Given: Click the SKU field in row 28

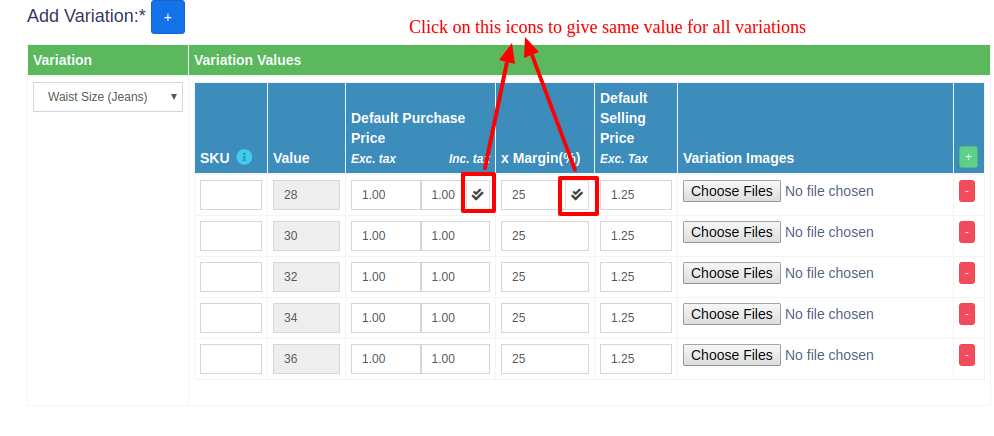Looking at the screenshot, I should [231, 195].
